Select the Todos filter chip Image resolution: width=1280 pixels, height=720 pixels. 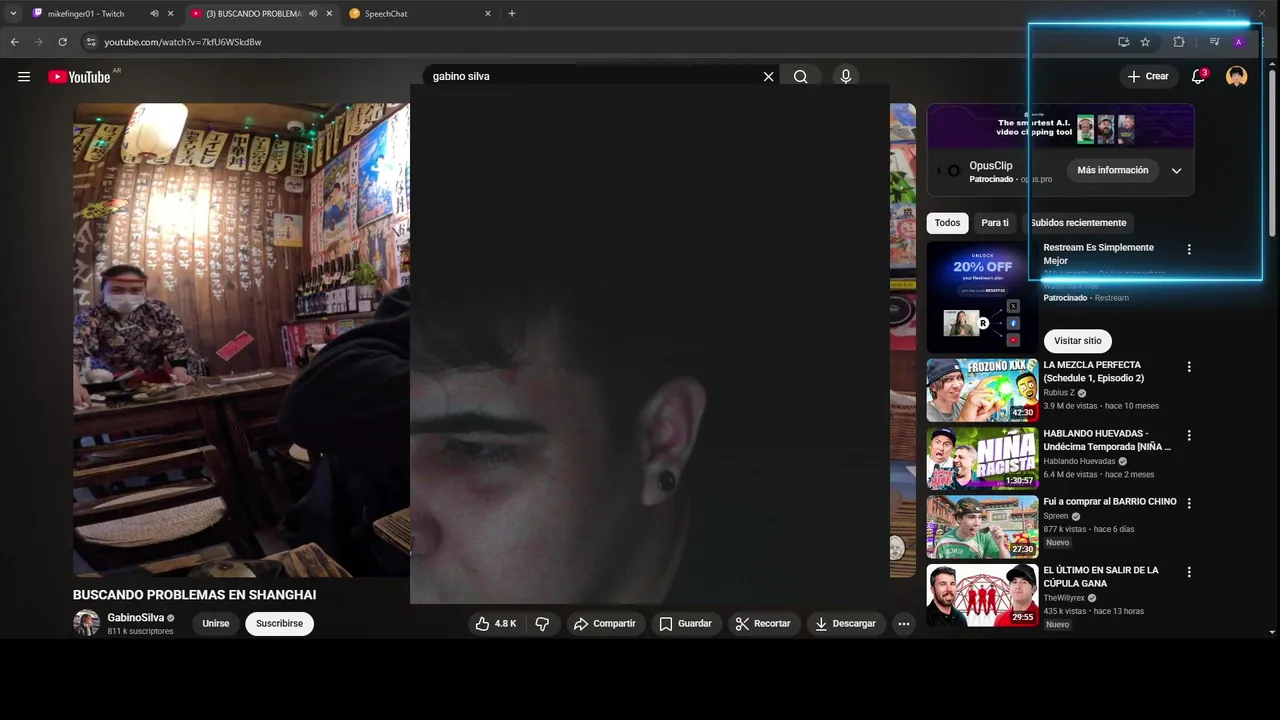(947, 223)
